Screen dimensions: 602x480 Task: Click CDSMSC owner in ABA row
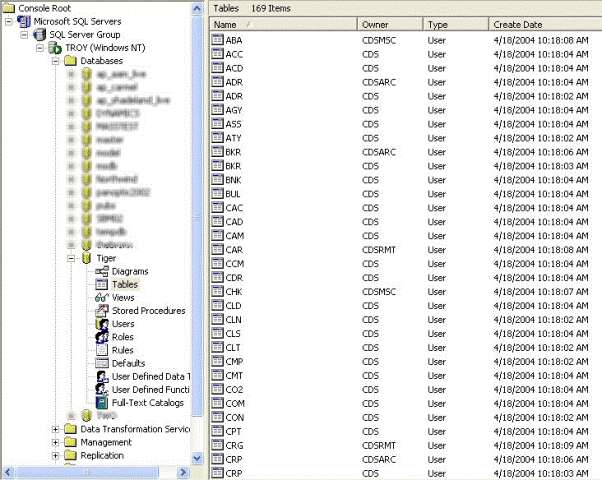pos(379,40)
